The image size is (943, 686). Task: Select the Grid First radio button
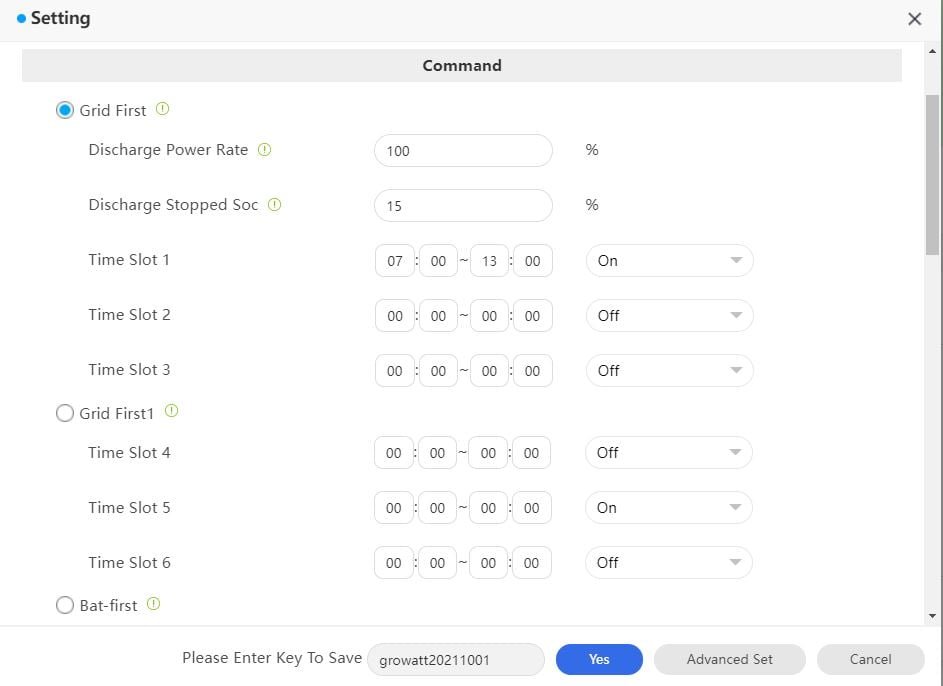pos(65,110)
